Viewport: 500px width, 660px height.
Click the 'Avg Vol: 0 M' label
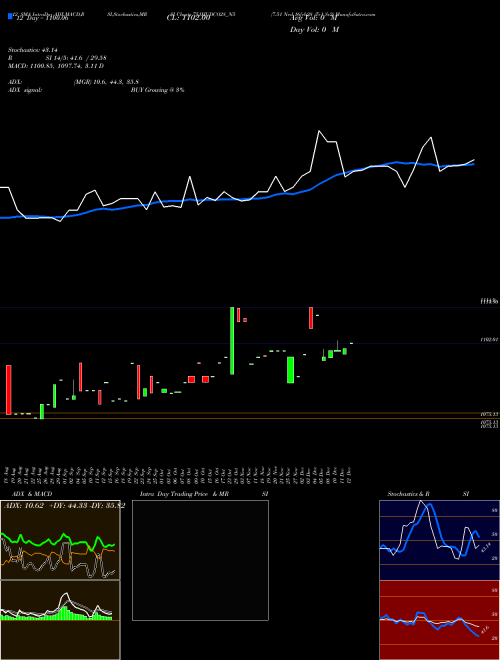click(314, 19)
